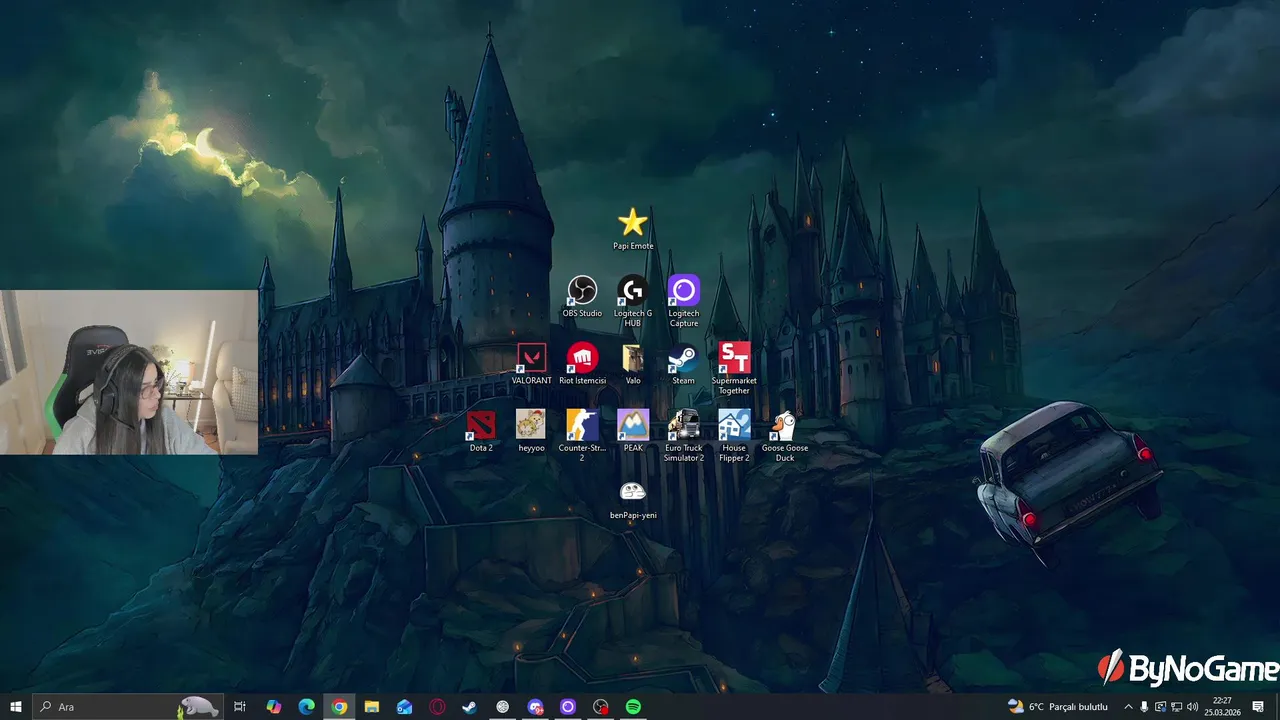Click the heyyoo desktop icon
Image resolution: width=1280 pixels, height=720 pixels.
[x=531, y=431]
